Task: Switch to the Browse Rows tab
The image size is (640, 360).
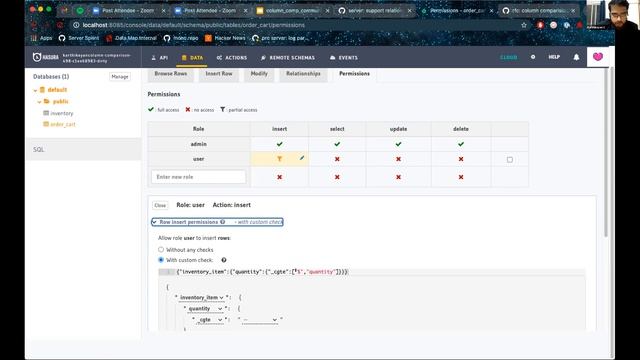Action: (171, 74)
